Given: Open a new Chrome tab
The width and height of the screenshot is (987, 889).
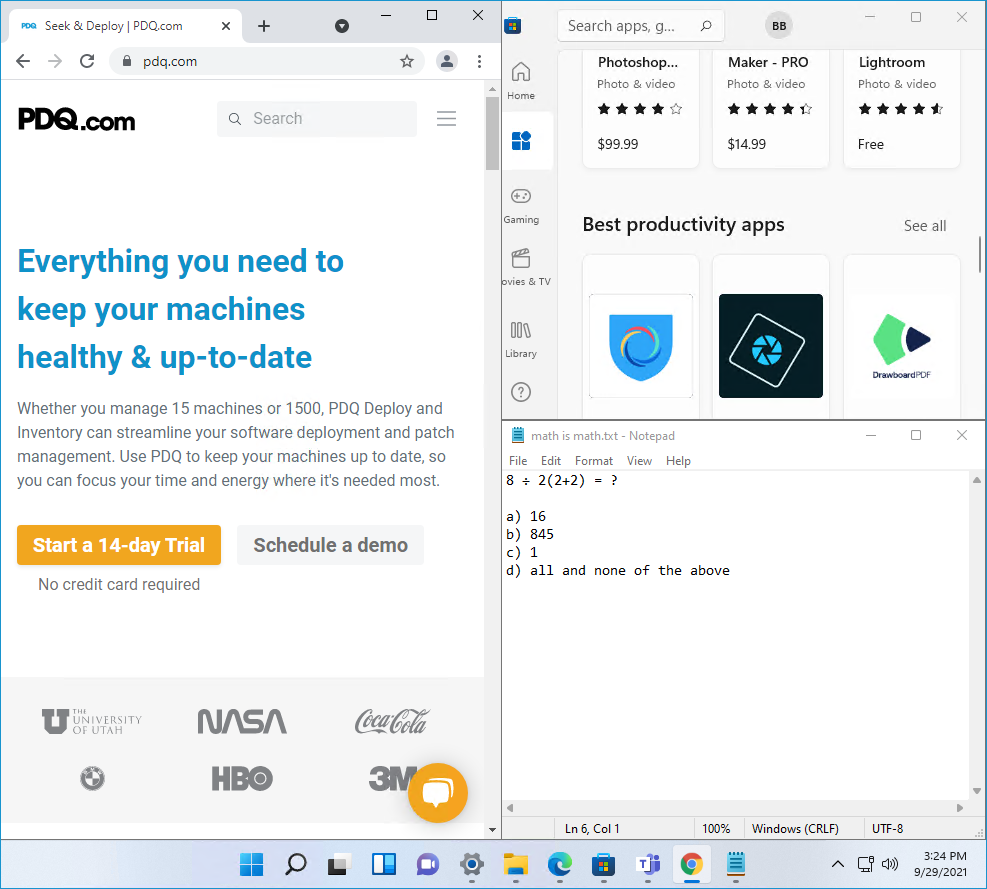Looking at the screenshot, I should point(264,26).
